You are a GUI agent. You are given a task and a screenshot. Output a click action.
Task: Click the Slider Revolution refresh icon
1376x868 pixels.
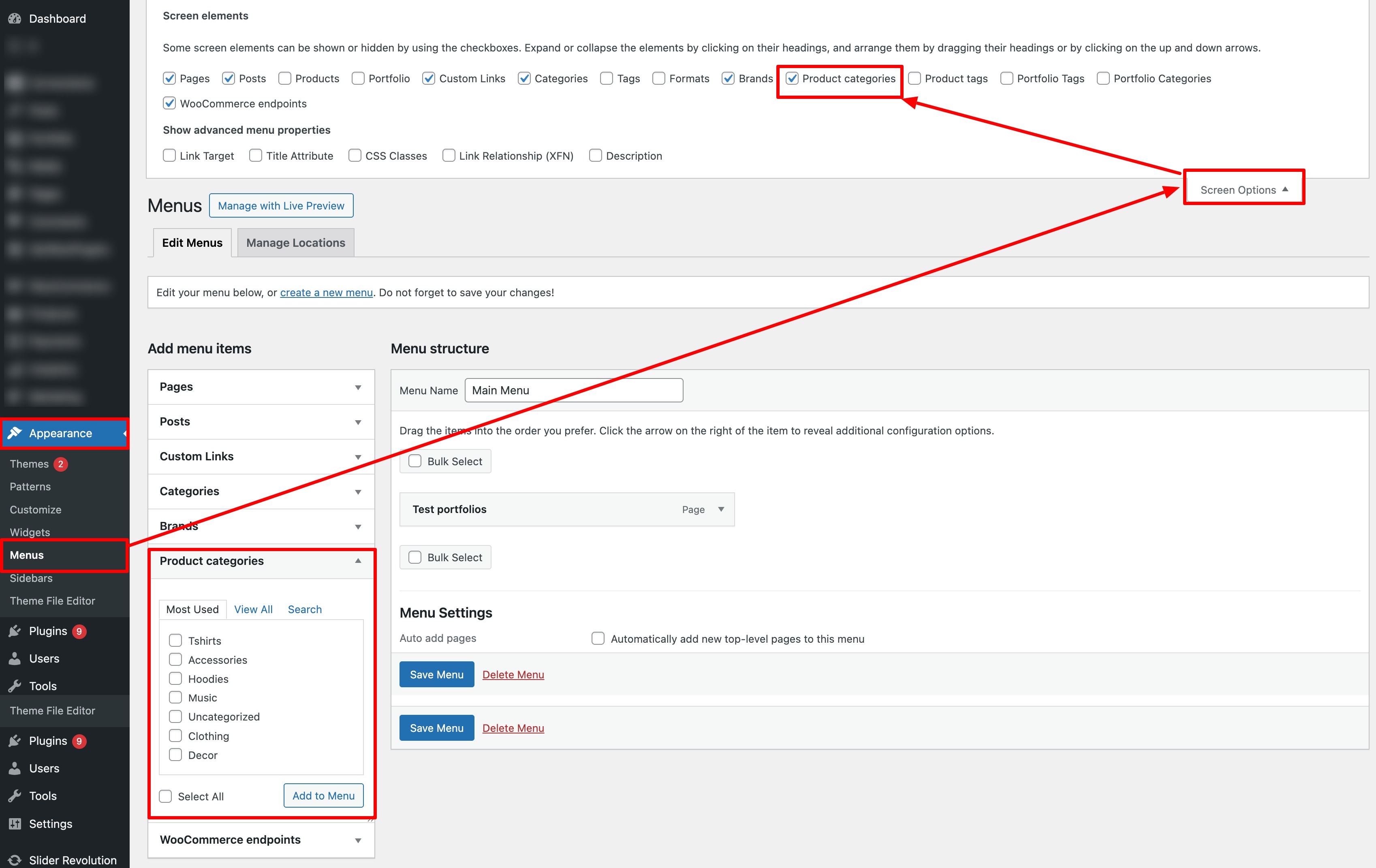point(15,860)
